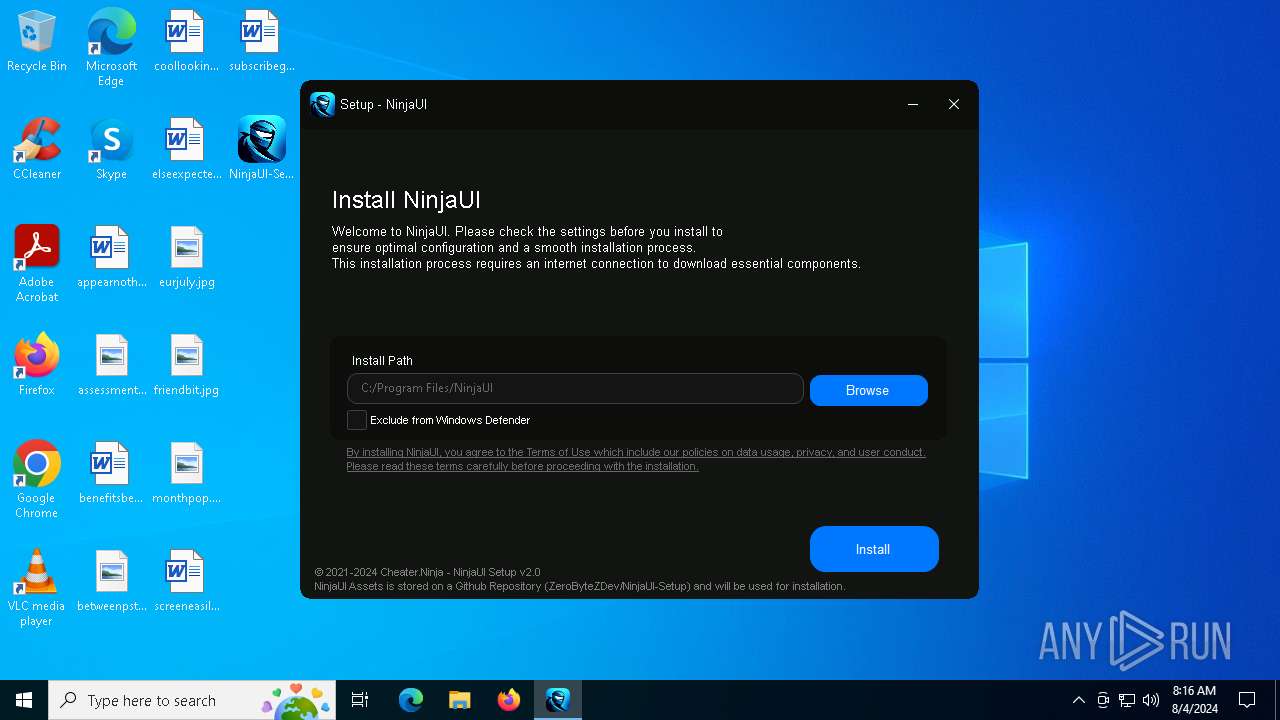Screen dimensions: 1280x720
Task: Open the Recycle Bin desktop icon
Action: pos(37,42)
